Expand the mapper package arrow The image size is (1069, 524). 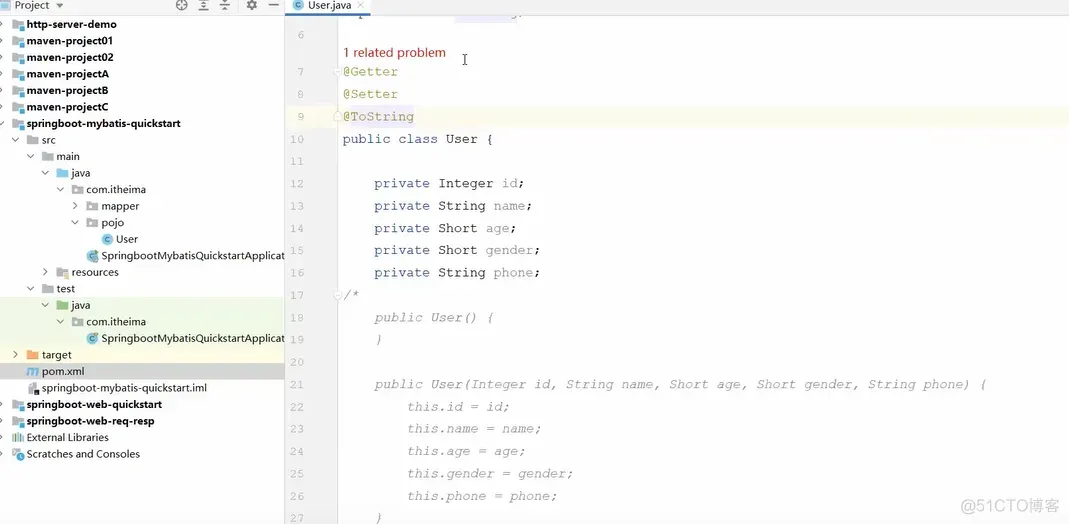tap(76, 206)
